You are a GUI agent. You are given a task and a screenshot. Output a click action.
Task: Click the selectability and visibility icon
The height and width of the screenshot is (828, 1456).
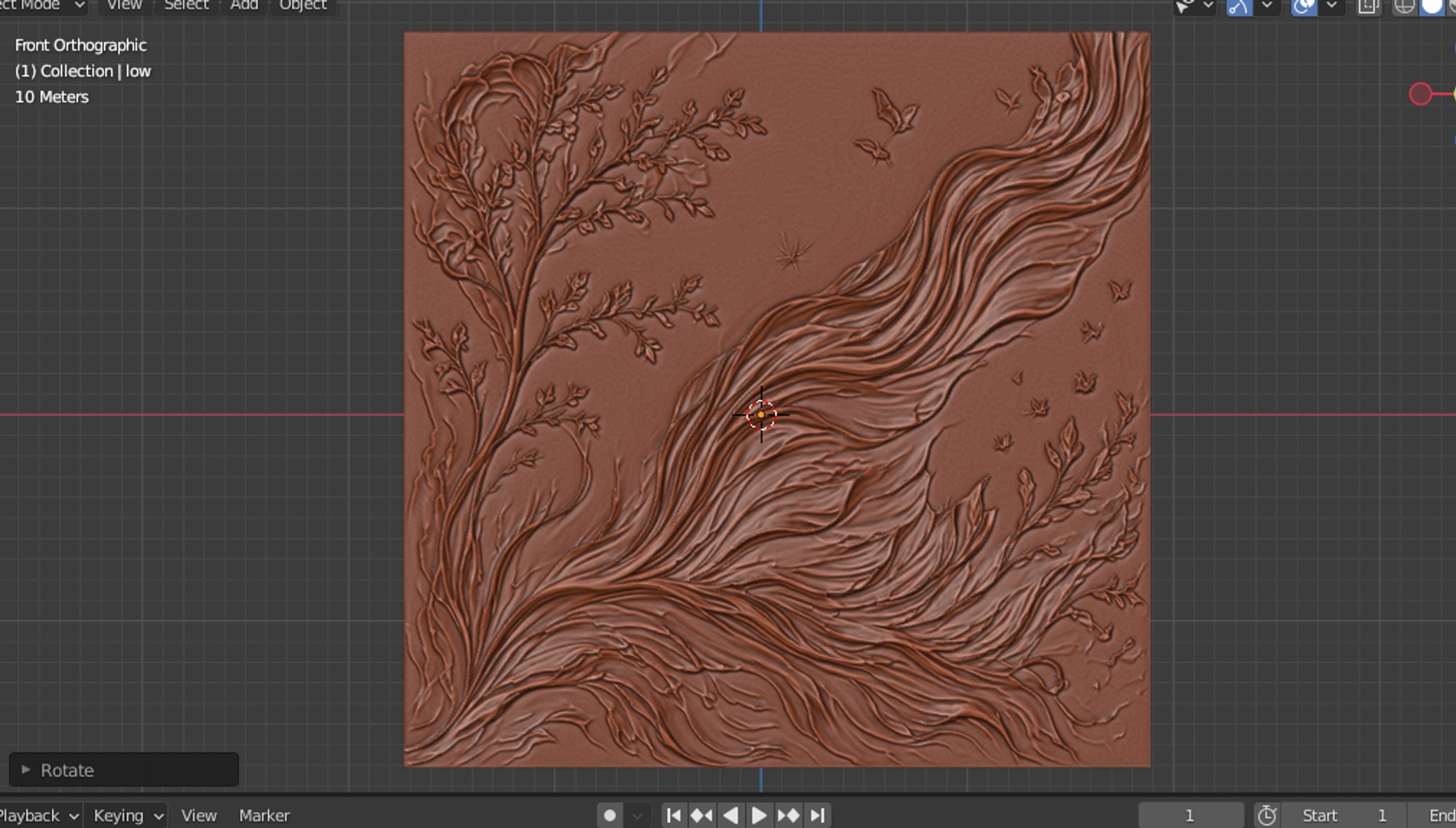click(x=1185, y=6)
